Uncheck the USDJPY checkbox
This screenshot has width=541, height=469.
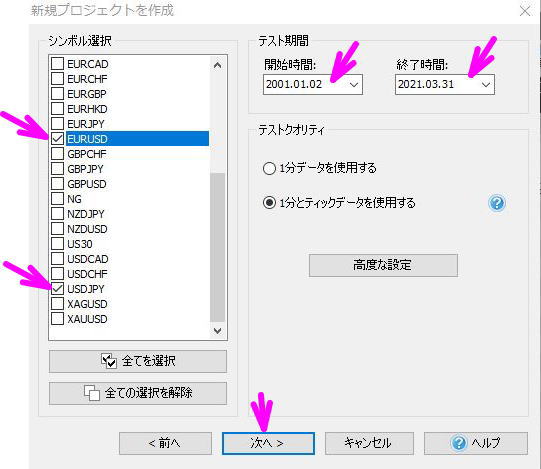(x=57, y=289)
